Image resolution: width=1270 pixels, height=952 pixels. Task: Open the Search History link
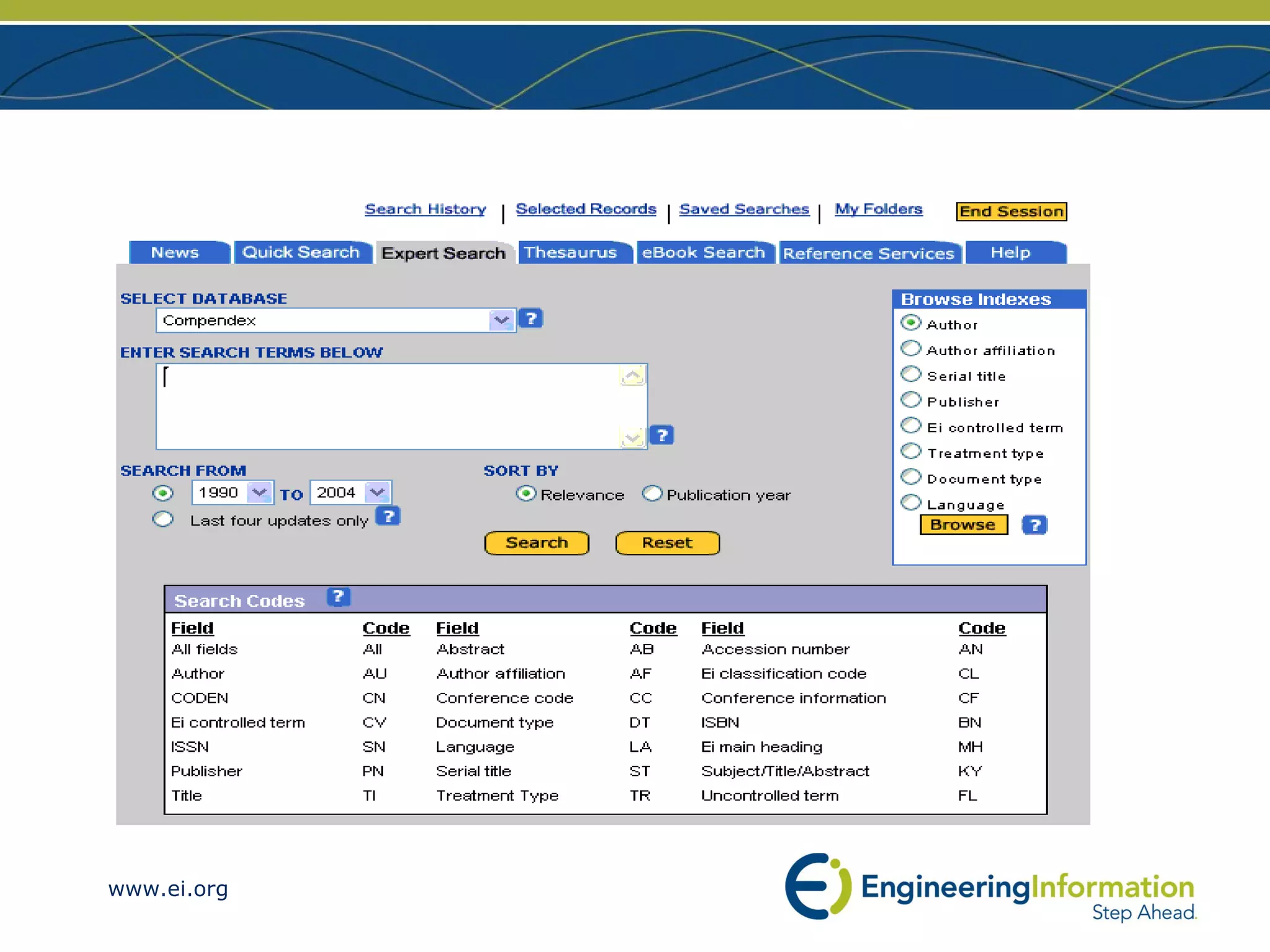coord(425,209)
